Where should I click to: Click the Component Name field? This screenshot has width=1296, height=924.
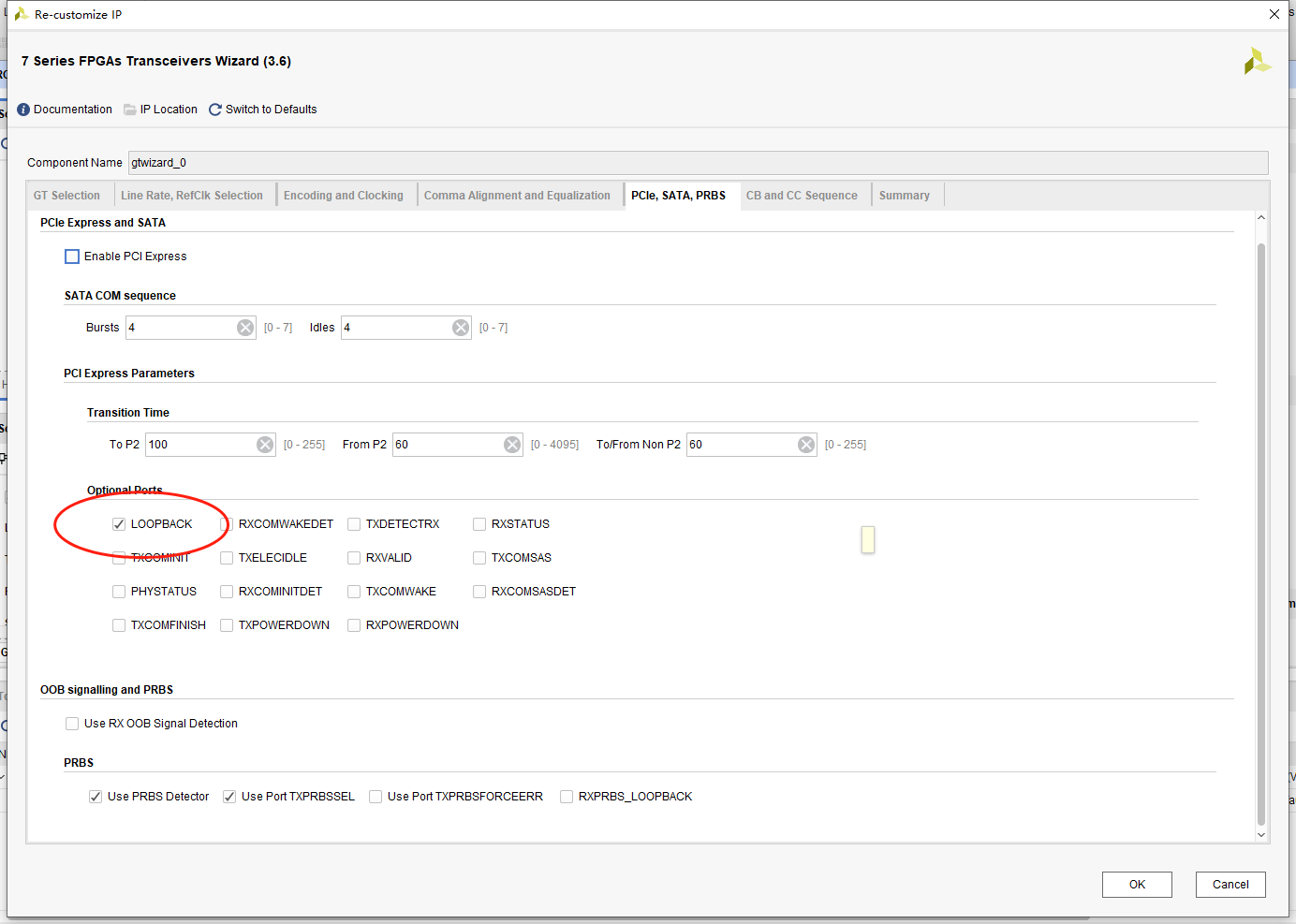[x=698, y=163]
